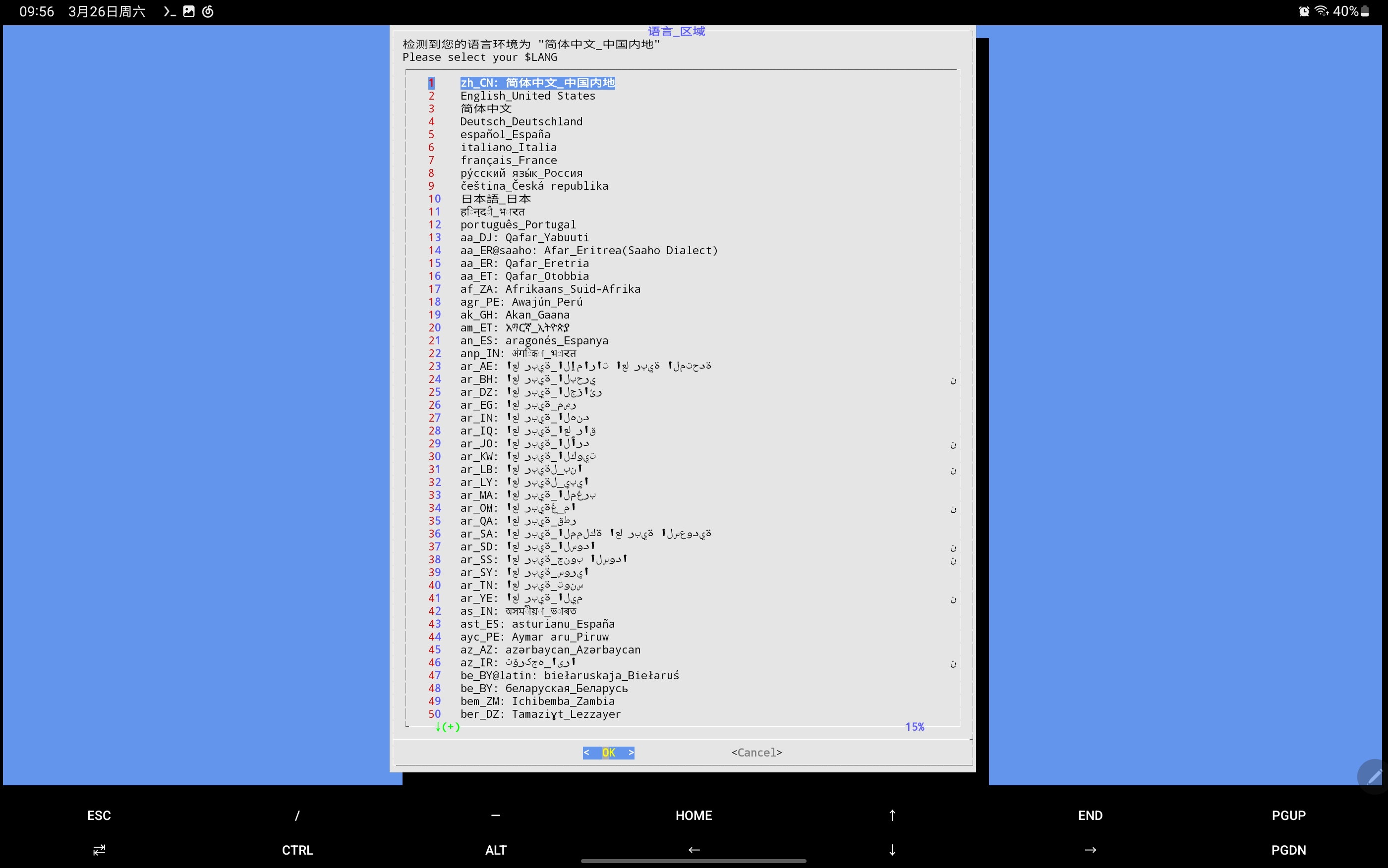Screen dimensions: 1388x868
Task: Select ber_DZ: Tamaziɣt_Lezzayer entry
Action: (540, 714)
